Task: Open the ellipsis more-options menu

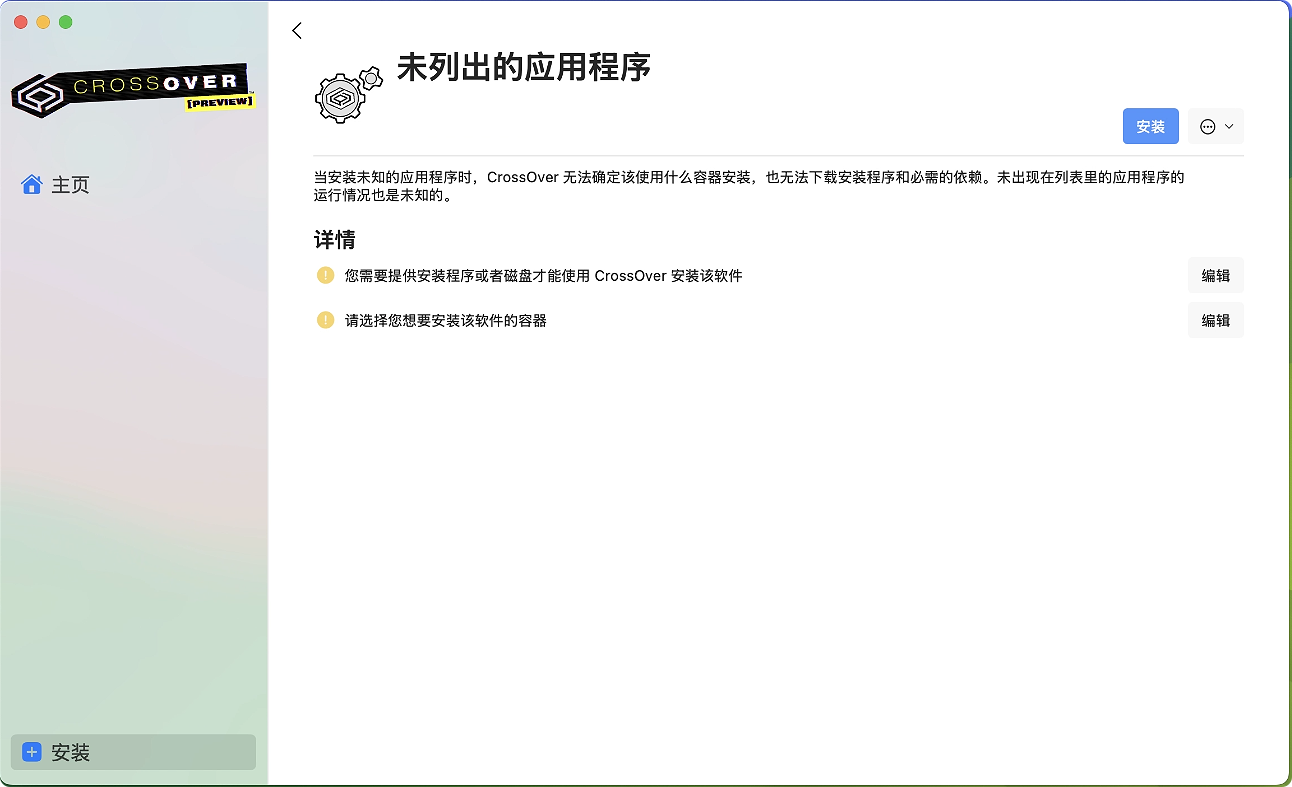Action: click(1207, 127)
